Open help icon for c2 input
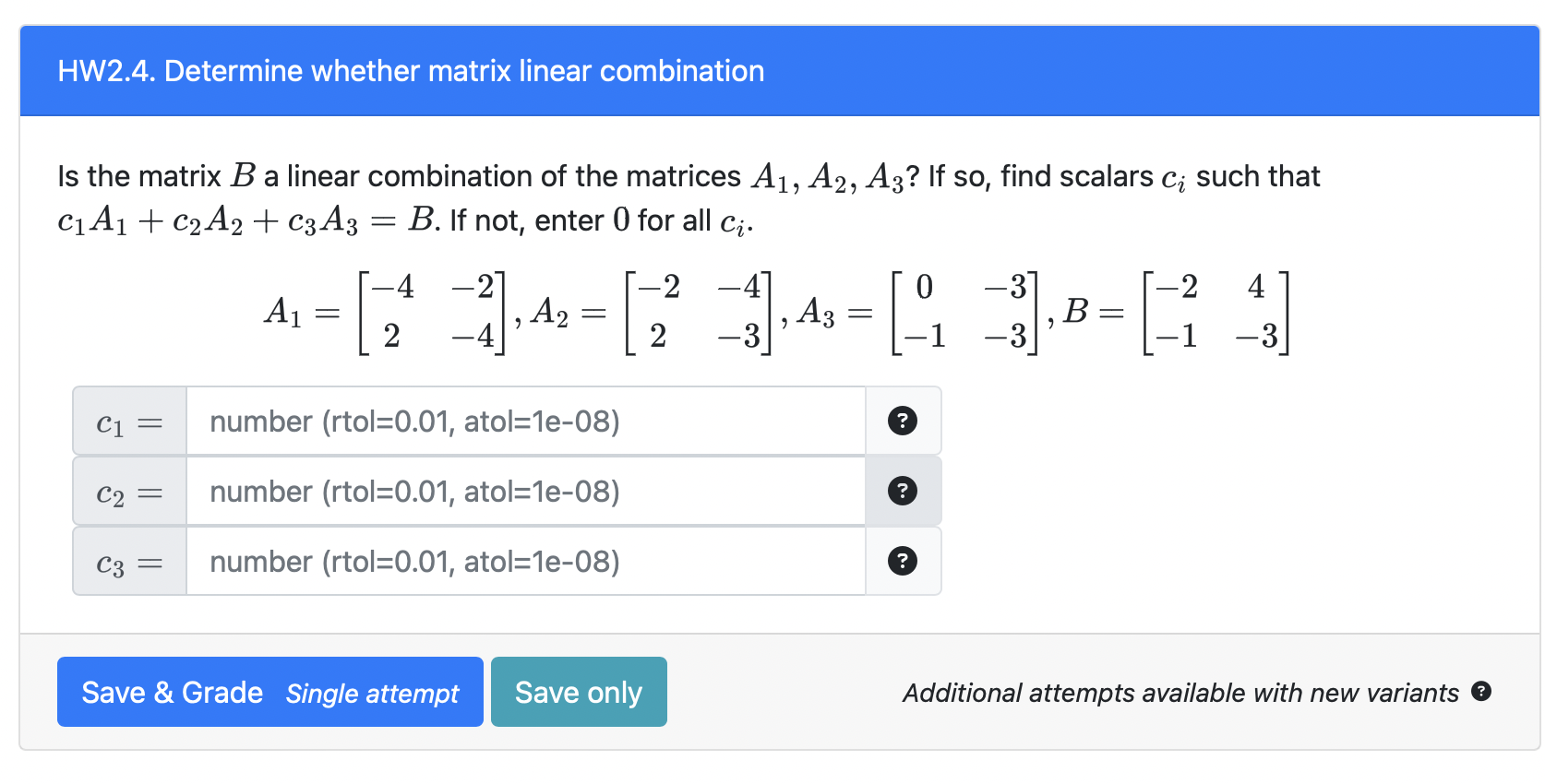1545x784 pixels. (x=902, y=491)
